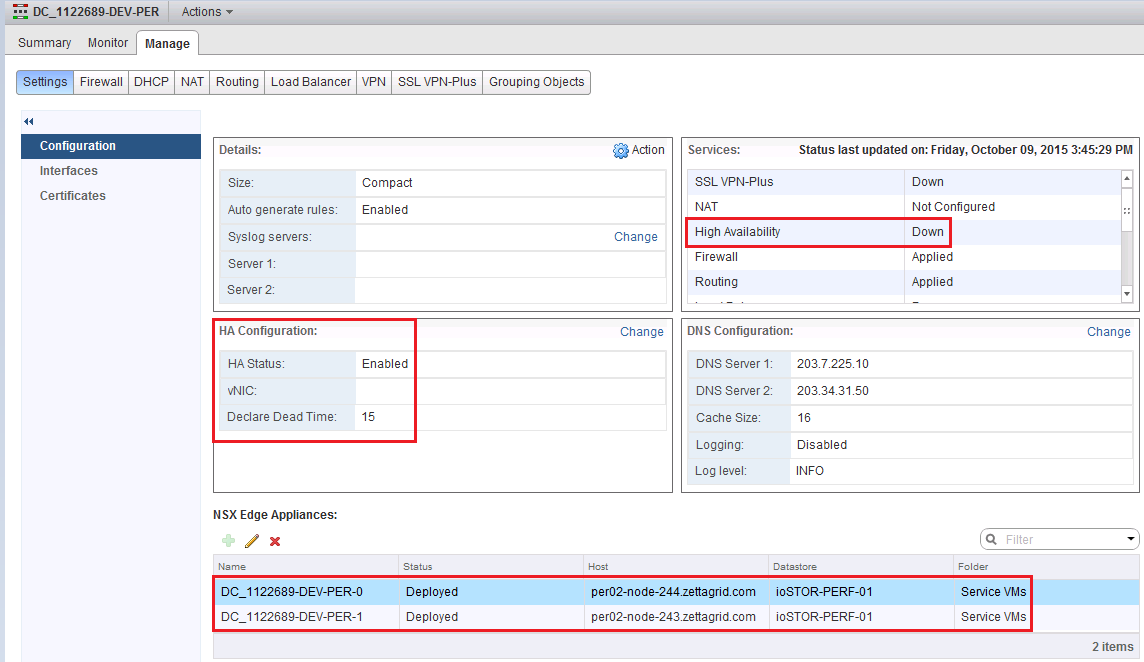Image resolution: width=1144 pixels, height=662 pixels.
Task: Click the green add appliance plus icon
Action: point(228,541)
